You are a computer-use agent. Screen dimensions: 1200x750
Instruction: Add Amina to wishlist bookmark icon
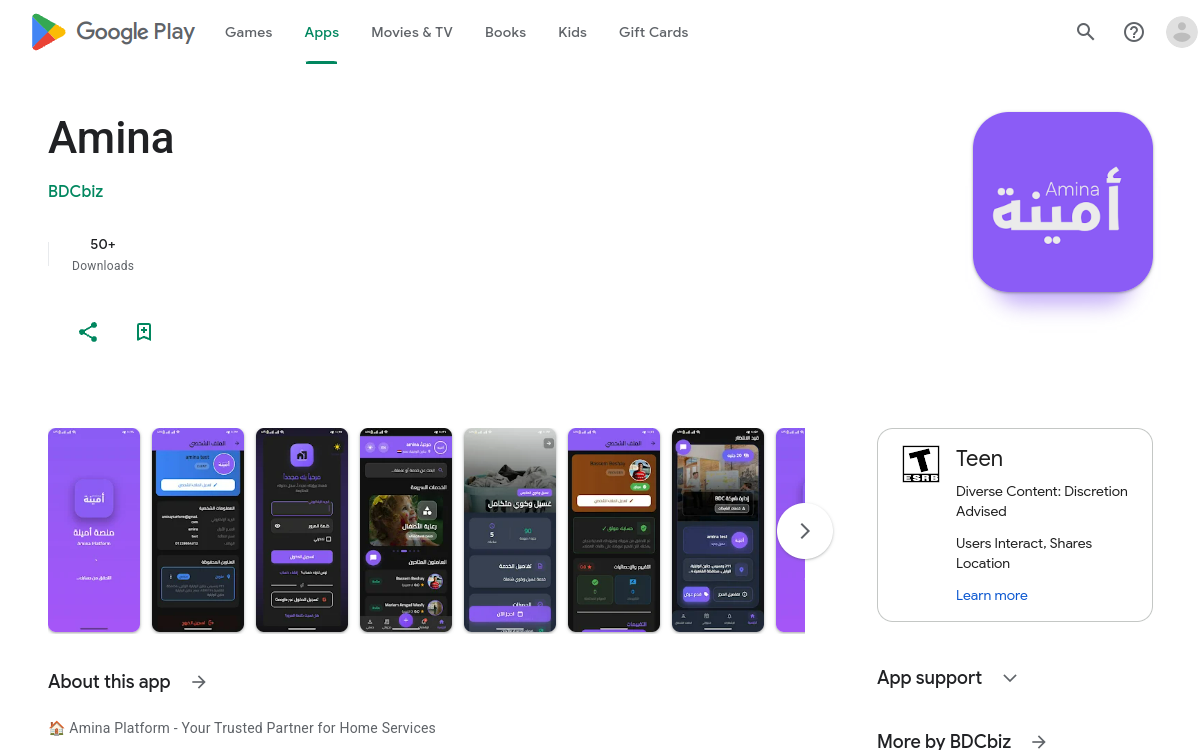(144, 332)
